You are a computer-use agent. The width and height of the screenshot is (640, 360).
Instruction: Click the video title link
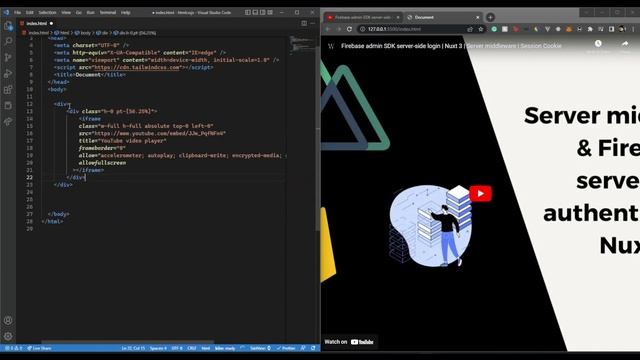451,46
